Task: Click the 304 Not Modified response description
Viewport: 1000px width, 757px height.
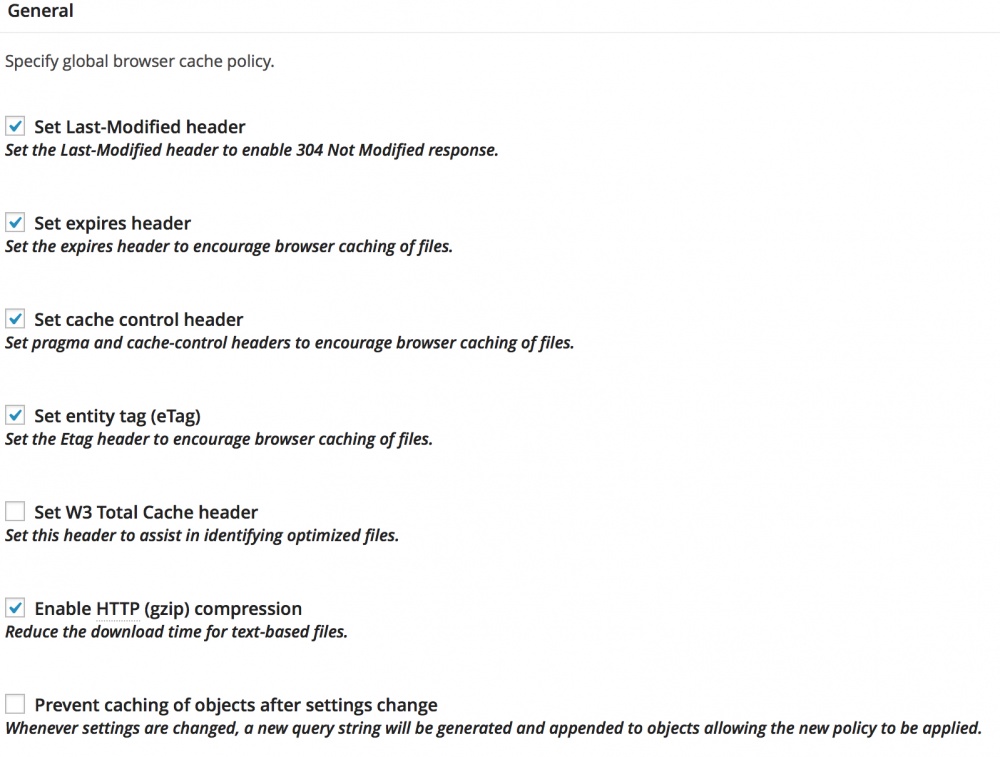Action: click(251, 151)
